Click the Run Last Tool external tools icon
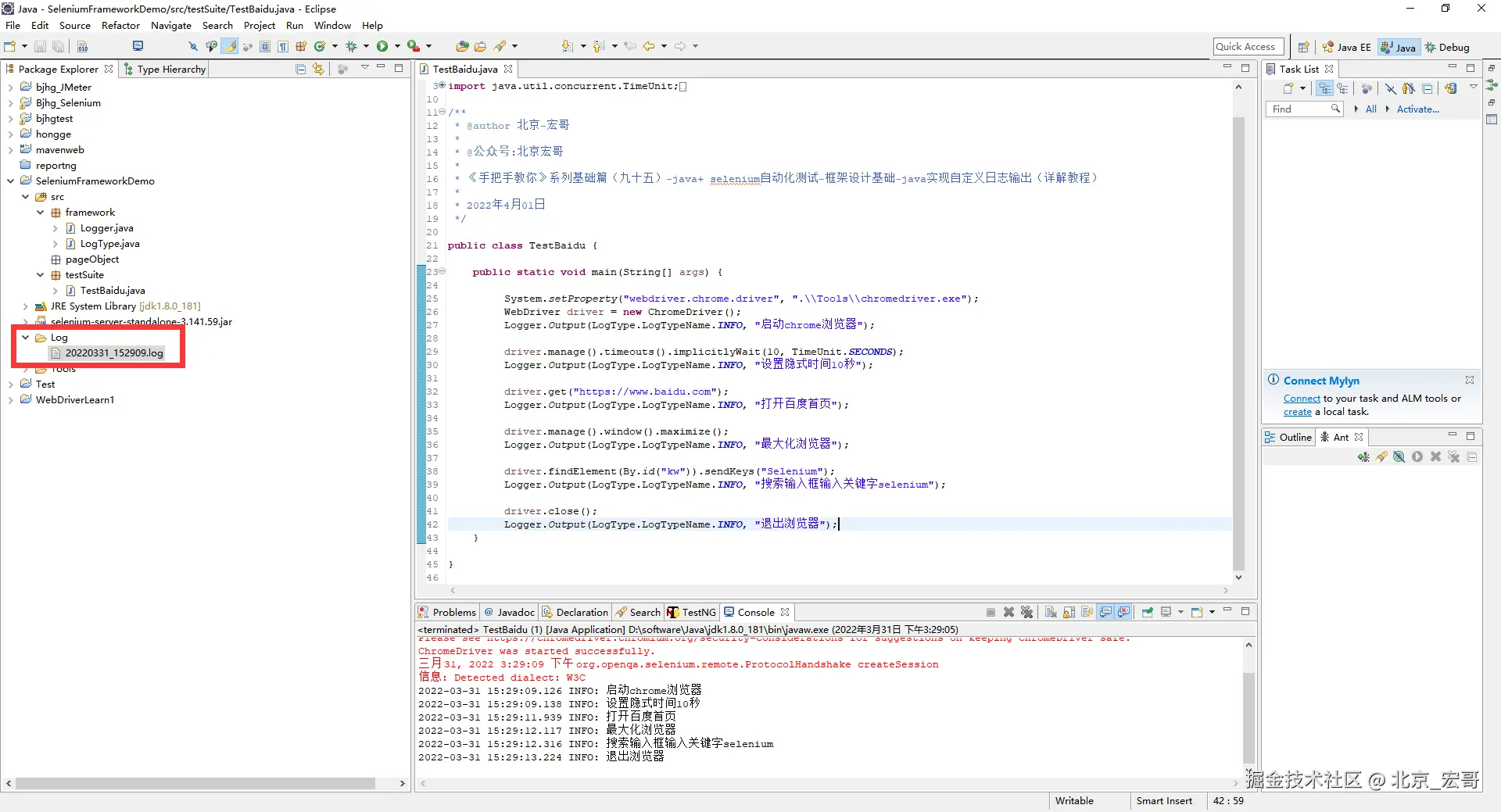1501x812 pixels. coord(414,46)
